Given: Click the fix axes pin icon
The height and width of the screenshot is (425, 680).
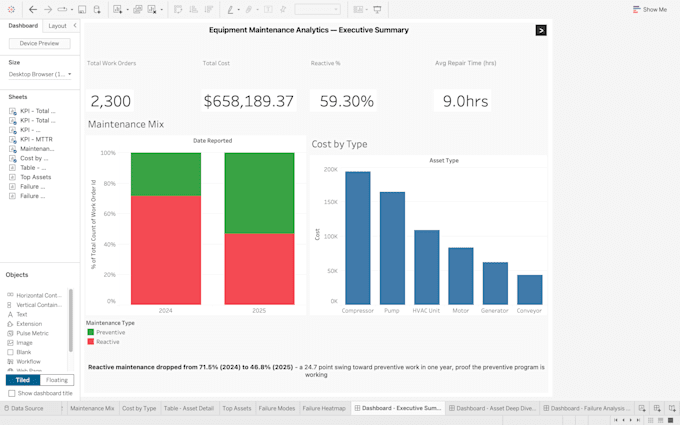Looking at the screenshot, I should coord(283,9).
